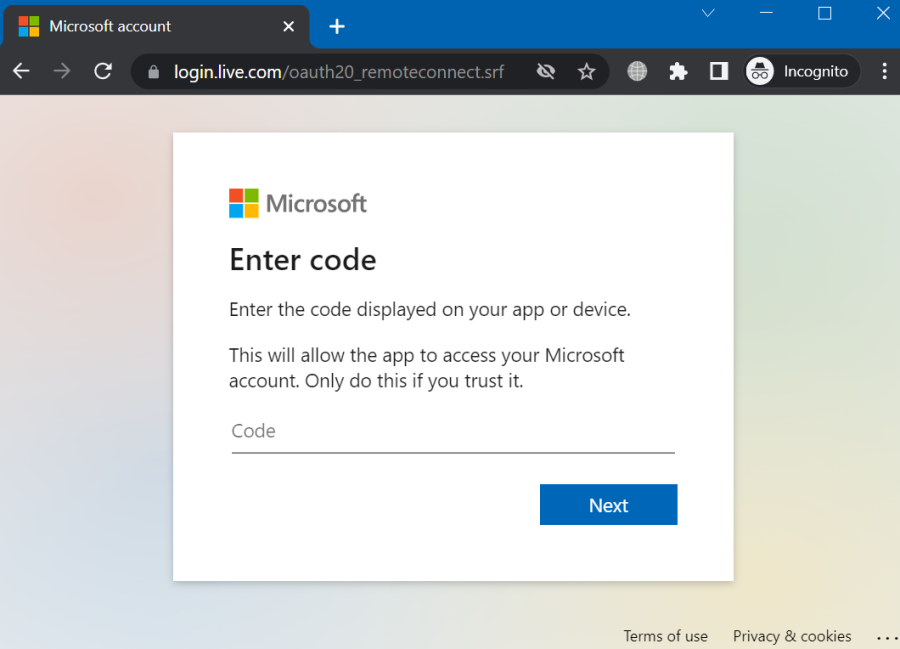Click the Microsoft logo
Image resolution: width=900 pixels, height=649 pixels.
click(297, 203)
